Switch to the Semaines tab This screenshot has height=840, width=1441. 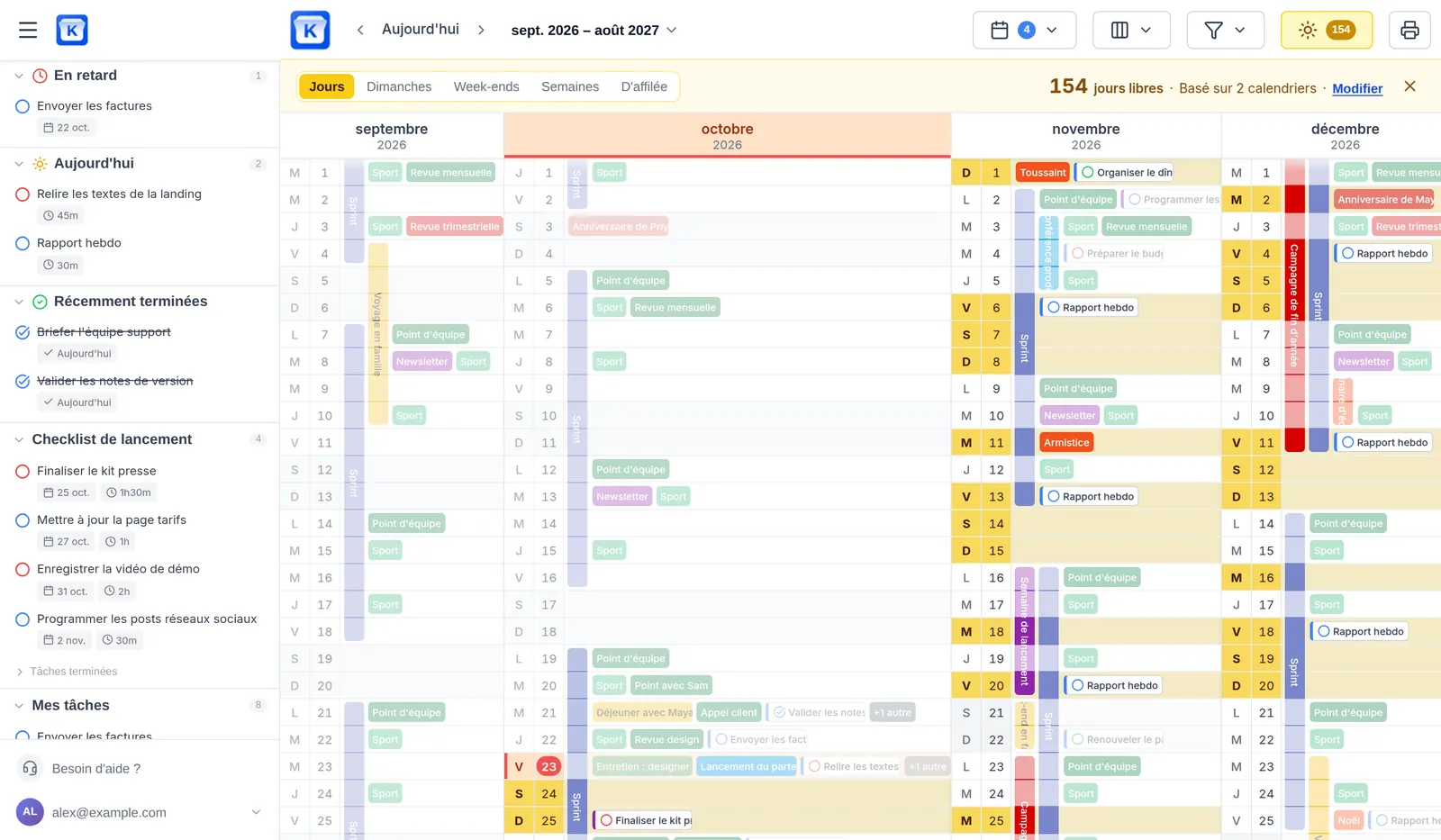click(x=570, y=86)
